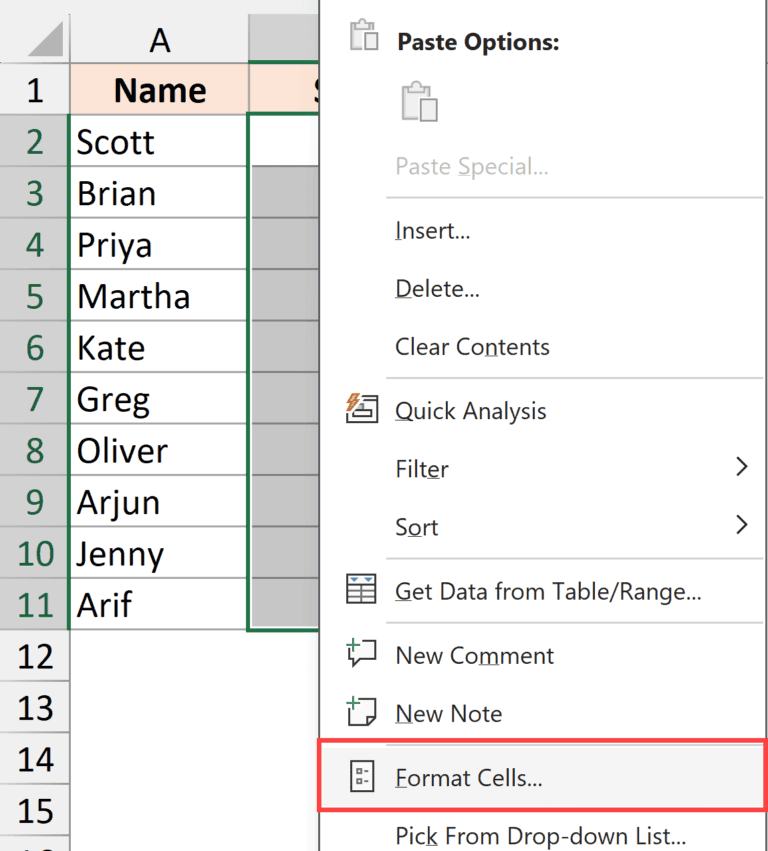Click the Insert menu entry
The width and height of the screenshot is (768, 851).
(432, 230)
